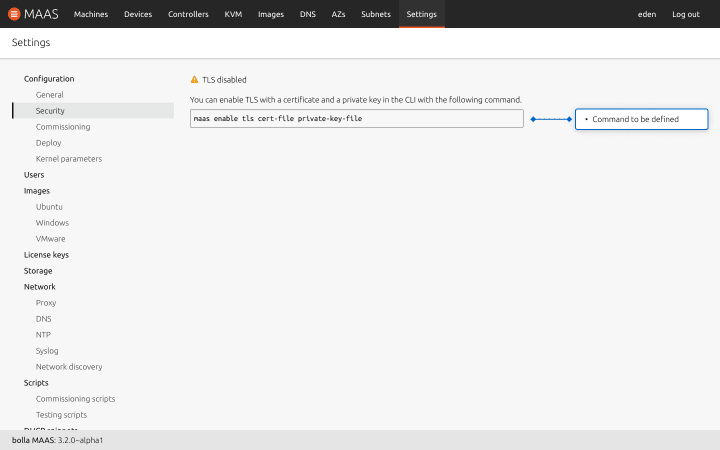Open Commissioning settings

(x=63, y=127)
